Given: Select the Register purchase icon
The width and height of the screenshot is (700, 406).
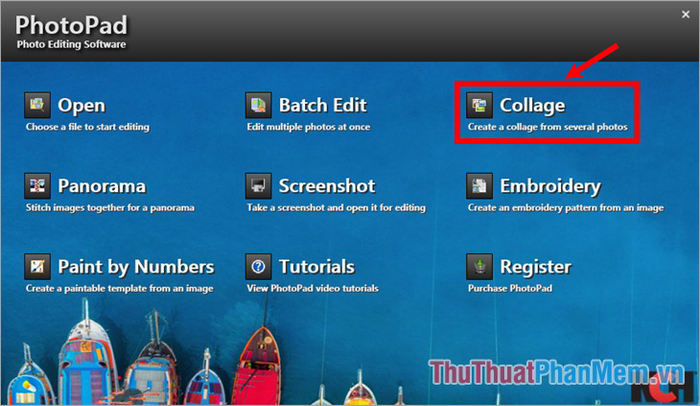Looking at the screenshot, I should point(479,267).
